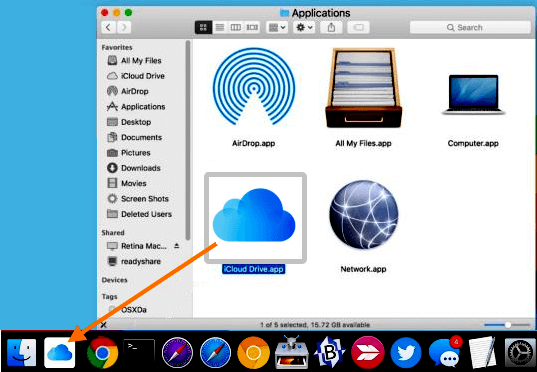This screenshot has height=372, width=537.
Task: Open iCloud Drive from the Dock
Action: [x=60, y=352]
